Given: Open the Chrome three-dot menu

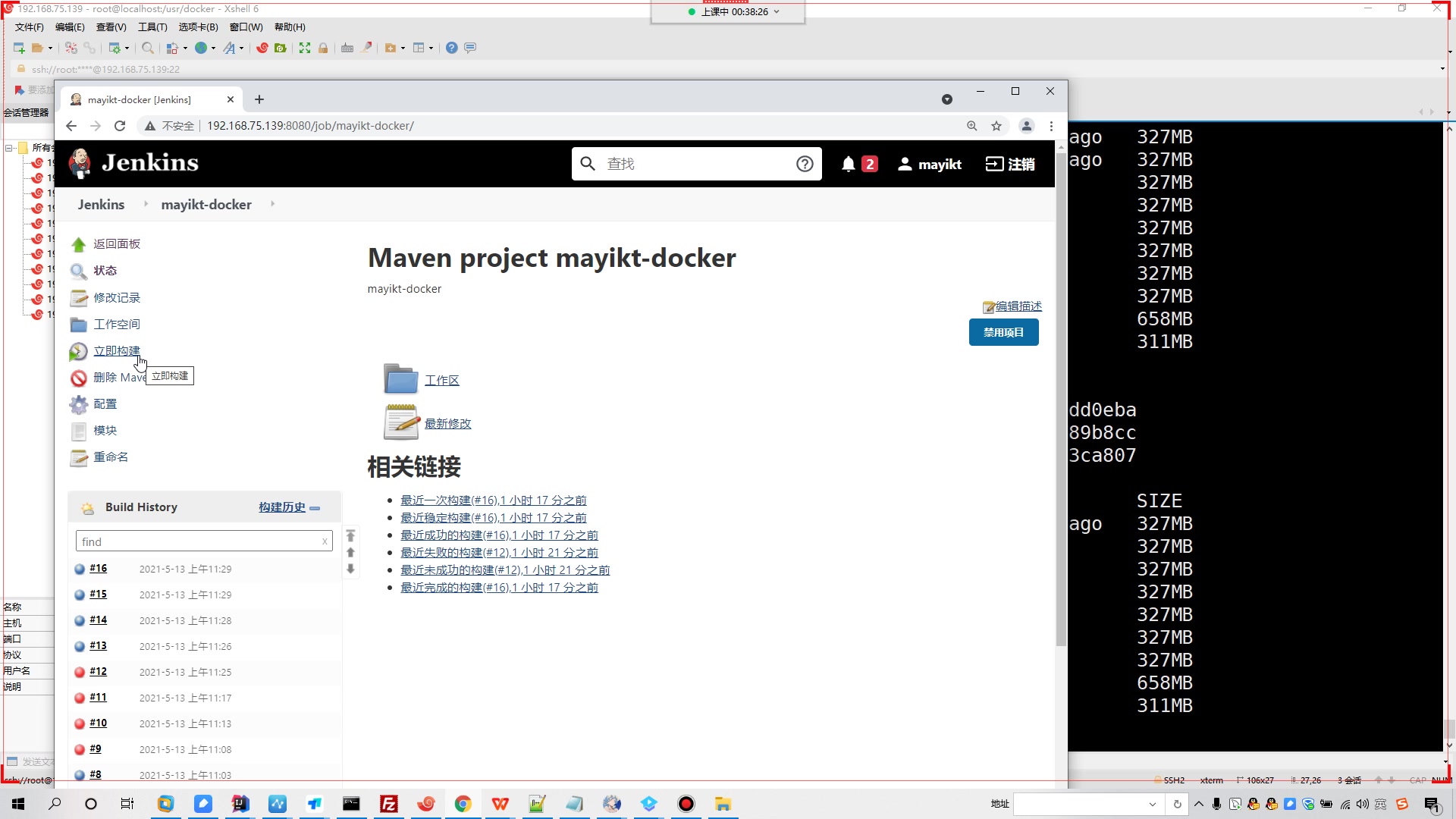Looking at the screenshot, I should tap(1051, 126).
